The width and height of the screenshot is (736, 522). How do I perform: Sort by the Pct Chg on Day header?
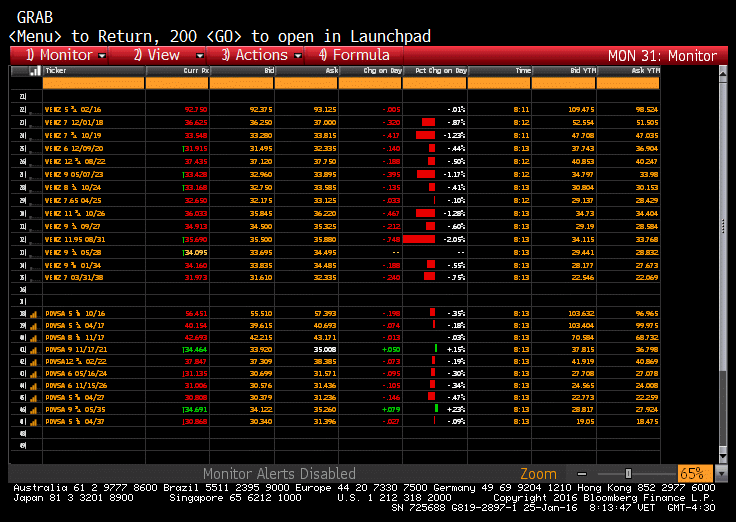pos(435,71)
